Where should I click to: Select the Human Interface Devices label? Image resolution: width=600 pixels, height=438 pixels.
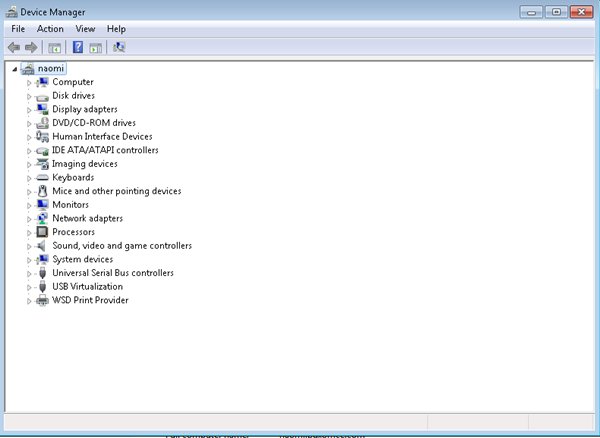pyautogui.click(x=102, y=137)
